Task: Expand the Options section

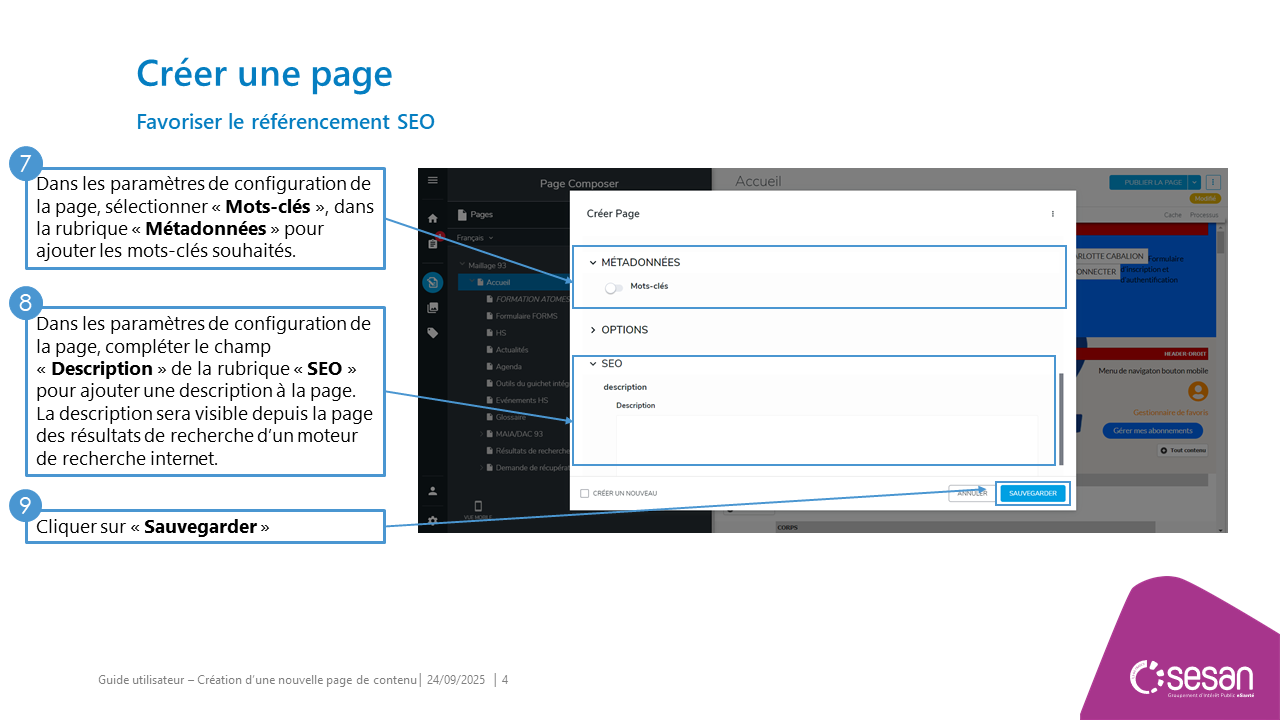Action: coord(593,330)
